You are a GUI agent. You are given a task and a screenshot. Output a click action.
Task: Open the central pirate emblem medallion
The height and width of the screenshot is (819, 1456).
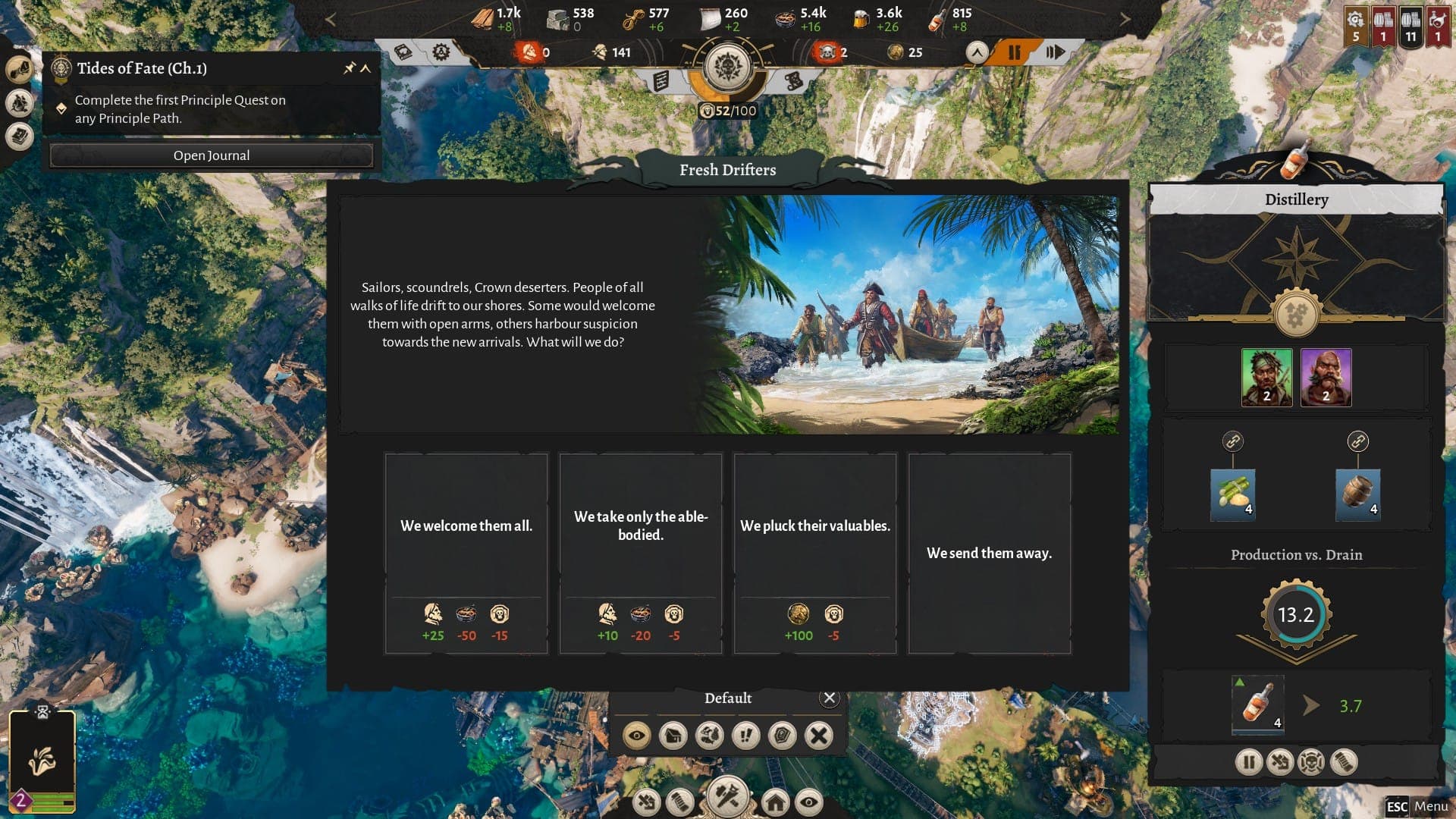coord(728,67)
